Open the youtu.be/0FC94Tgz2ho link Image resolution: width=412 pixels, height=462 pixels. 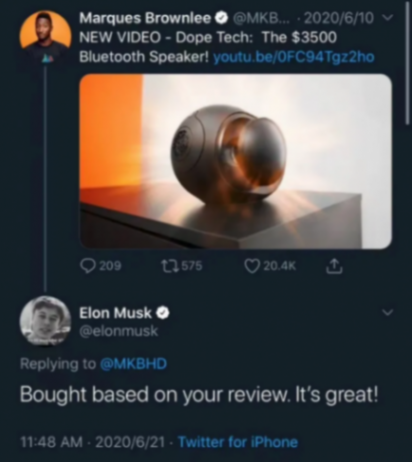click(x=294, y=57)
